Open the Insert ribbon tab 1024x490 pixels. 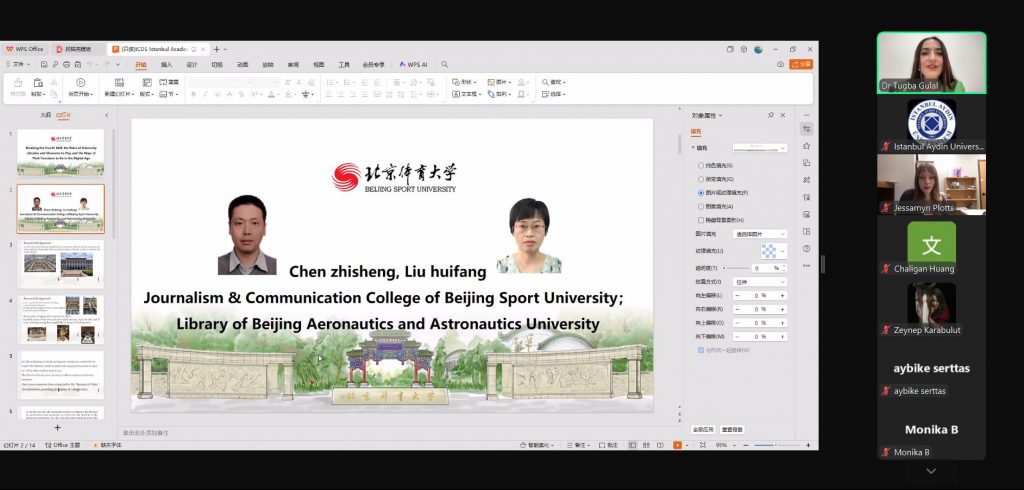click(x=167, y=65)
